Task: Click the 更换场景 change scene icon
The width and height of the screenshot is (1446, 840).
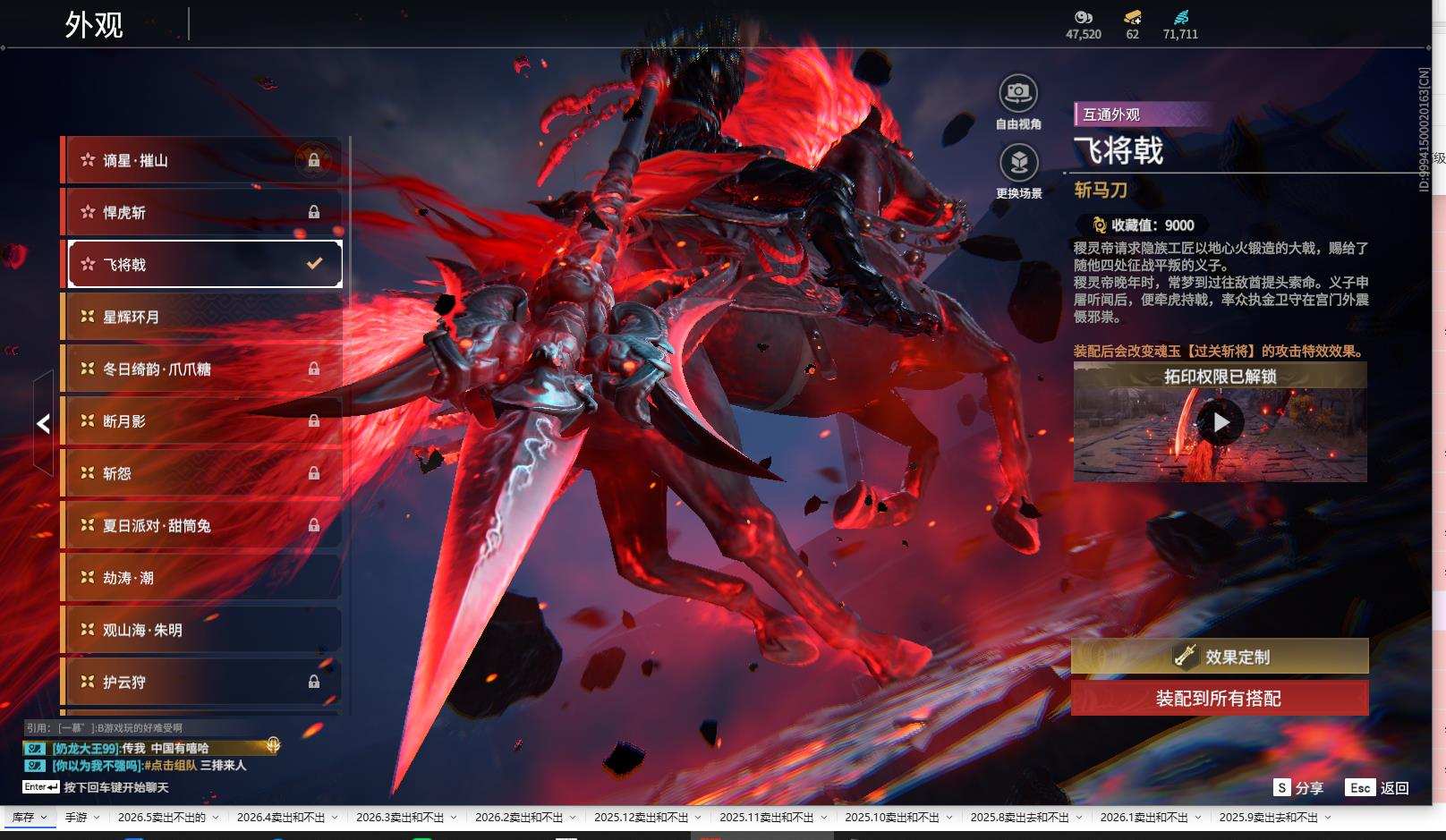Action: (x=1018, y=162)
